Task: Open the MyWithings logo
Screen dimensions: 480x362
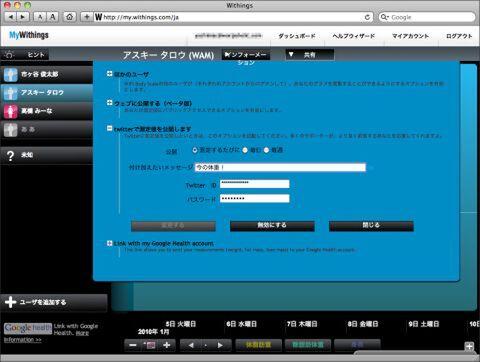Action: [29, 35]
